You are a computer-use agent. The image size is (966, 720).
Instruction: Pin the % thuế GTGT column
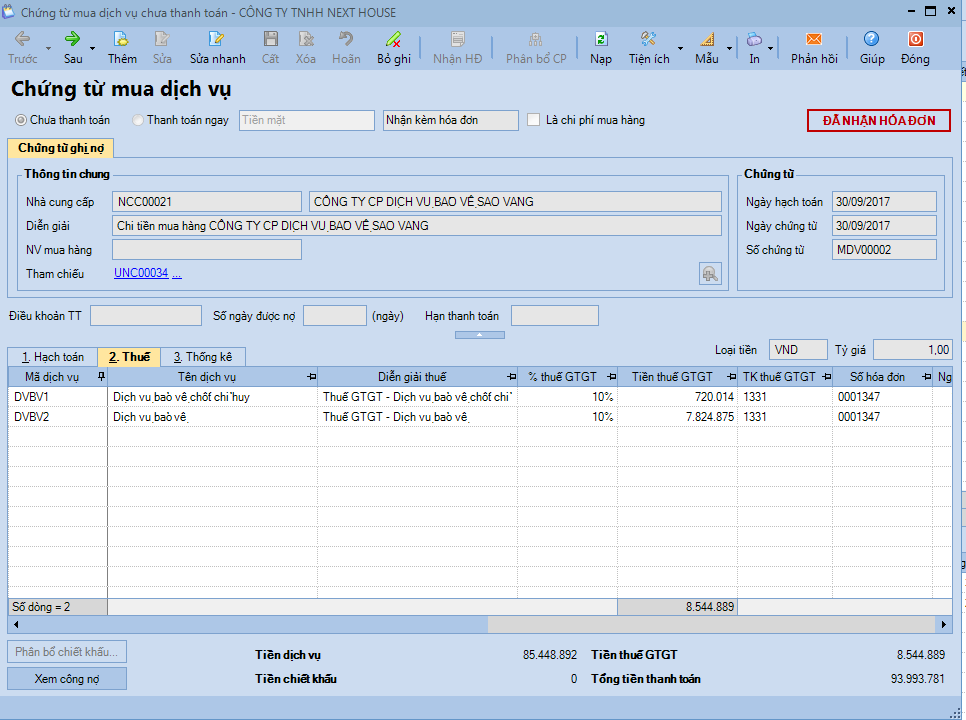tap(612, 376)
